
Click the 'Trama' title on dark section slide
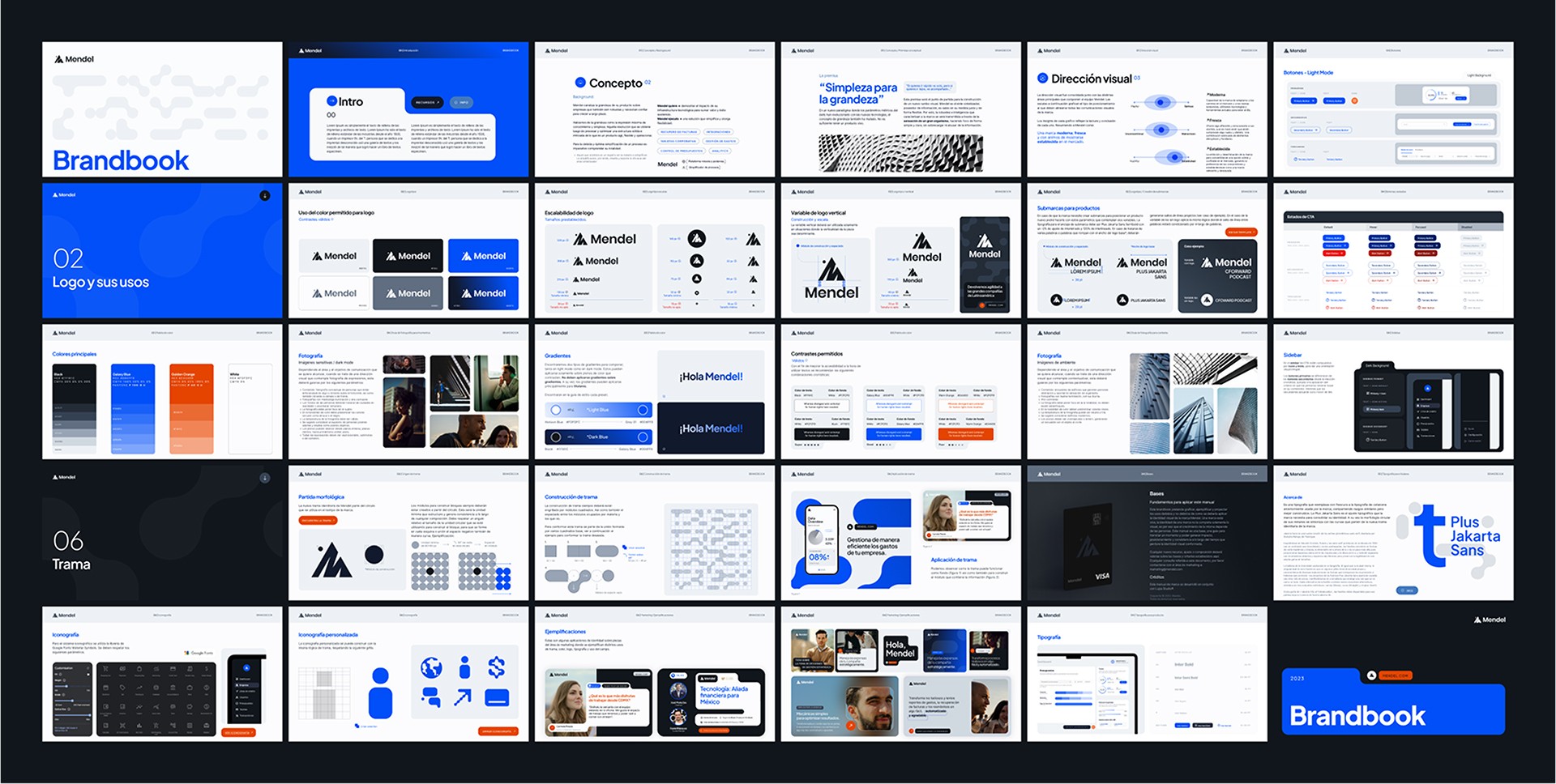71,565
